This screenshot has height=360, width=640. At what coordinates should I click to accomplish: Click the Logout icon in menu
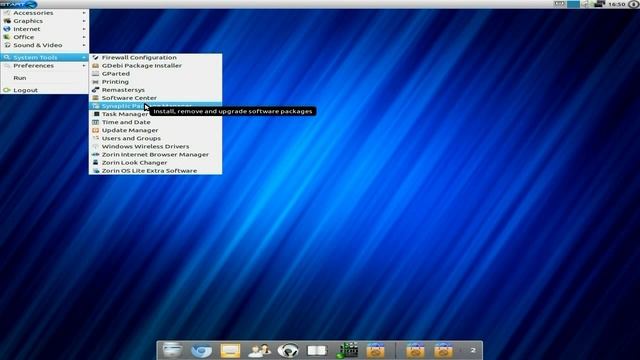(7, 90)
